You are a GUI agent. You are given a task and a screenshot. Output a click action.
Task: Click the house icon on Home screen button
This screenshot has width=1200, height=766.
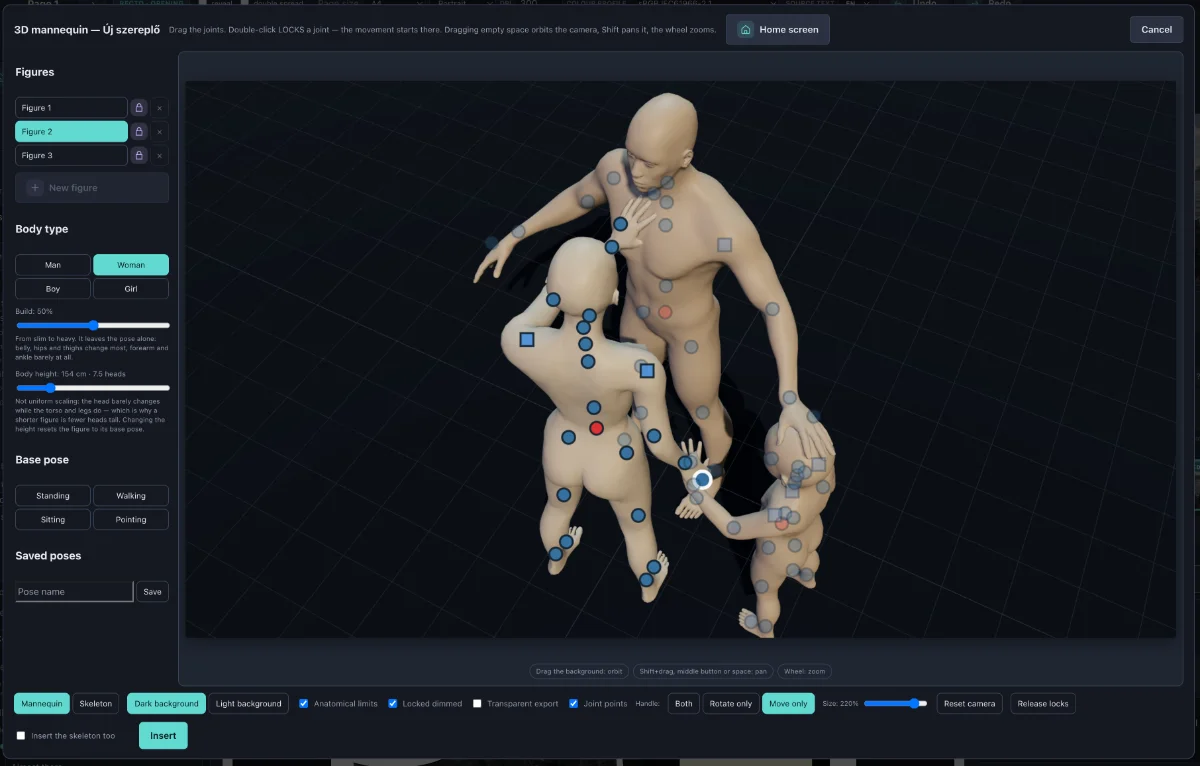[x=746, y=30]
